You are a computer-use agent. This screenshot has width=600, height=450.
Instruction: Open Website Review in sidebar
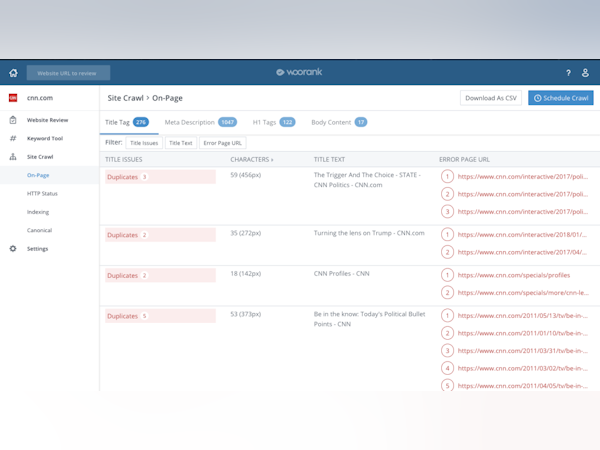(x=47, y=120)
